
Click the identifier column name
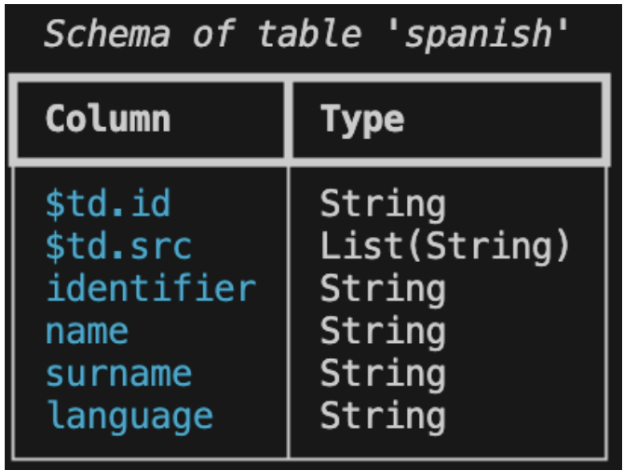pyautogui.click(x=151, y=289)
